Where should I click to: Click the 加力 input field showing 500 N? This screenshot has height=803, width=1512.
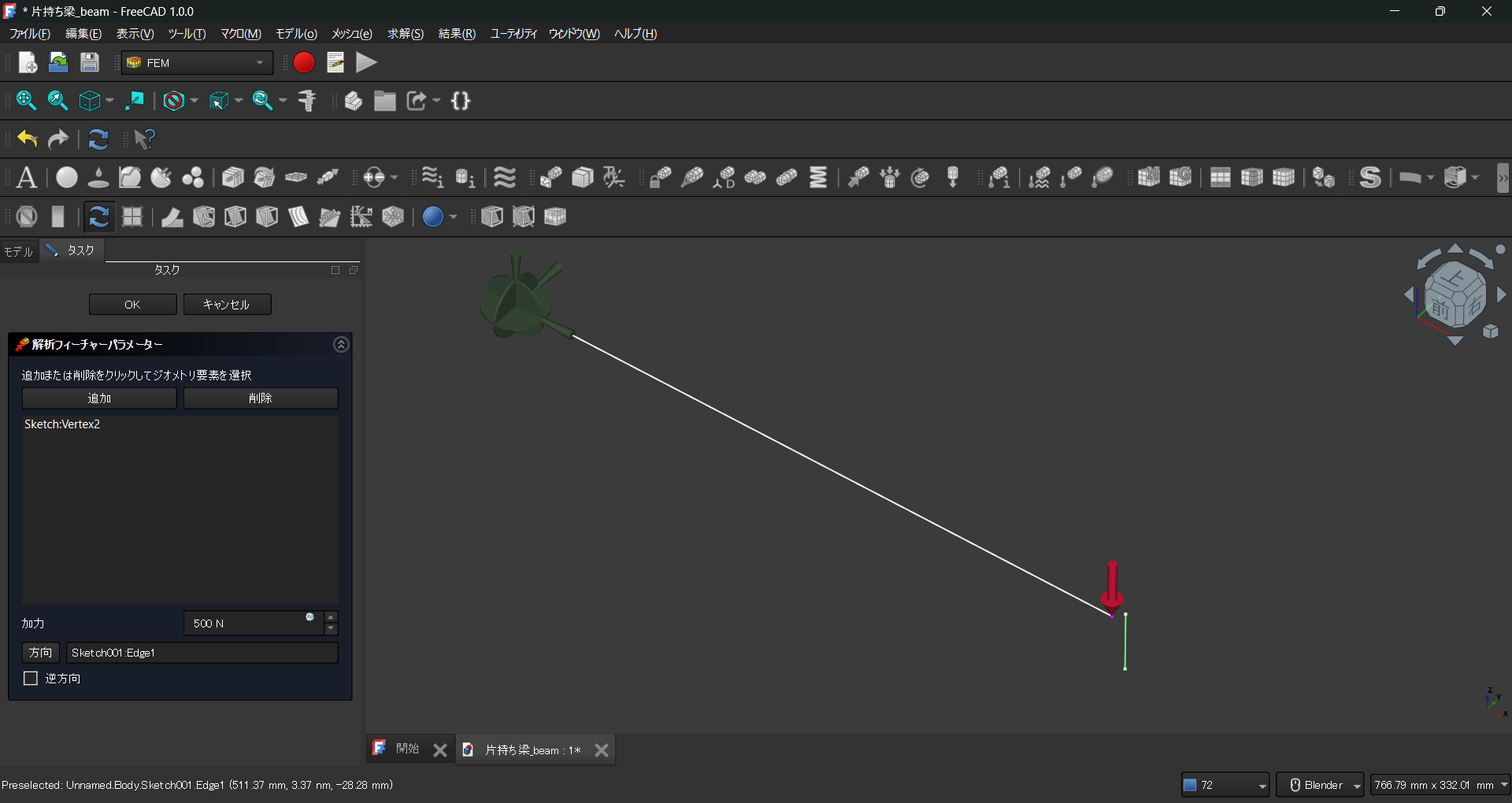coord(254,624)
